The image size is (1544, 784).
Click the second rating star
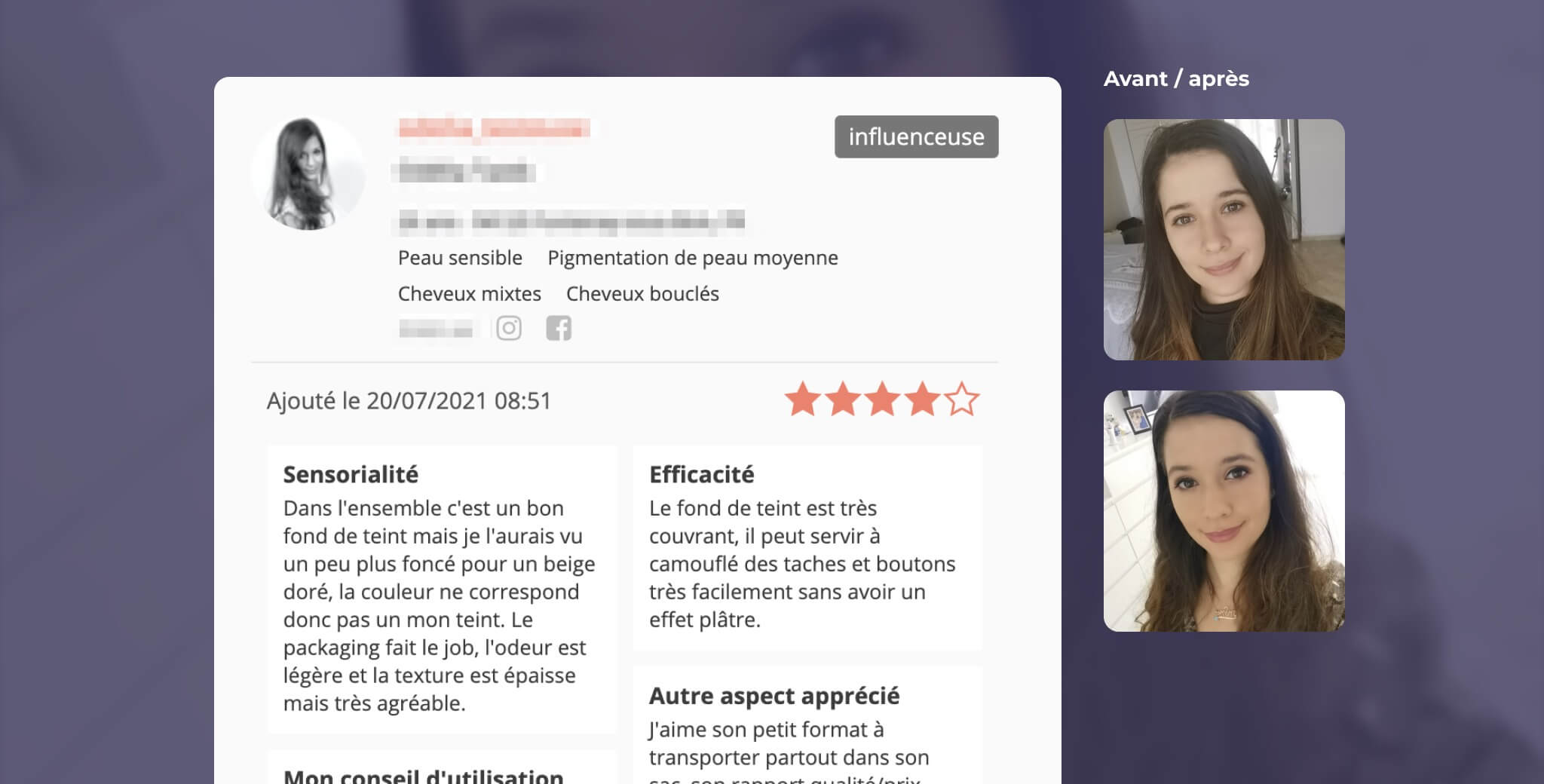pos(842,399)
